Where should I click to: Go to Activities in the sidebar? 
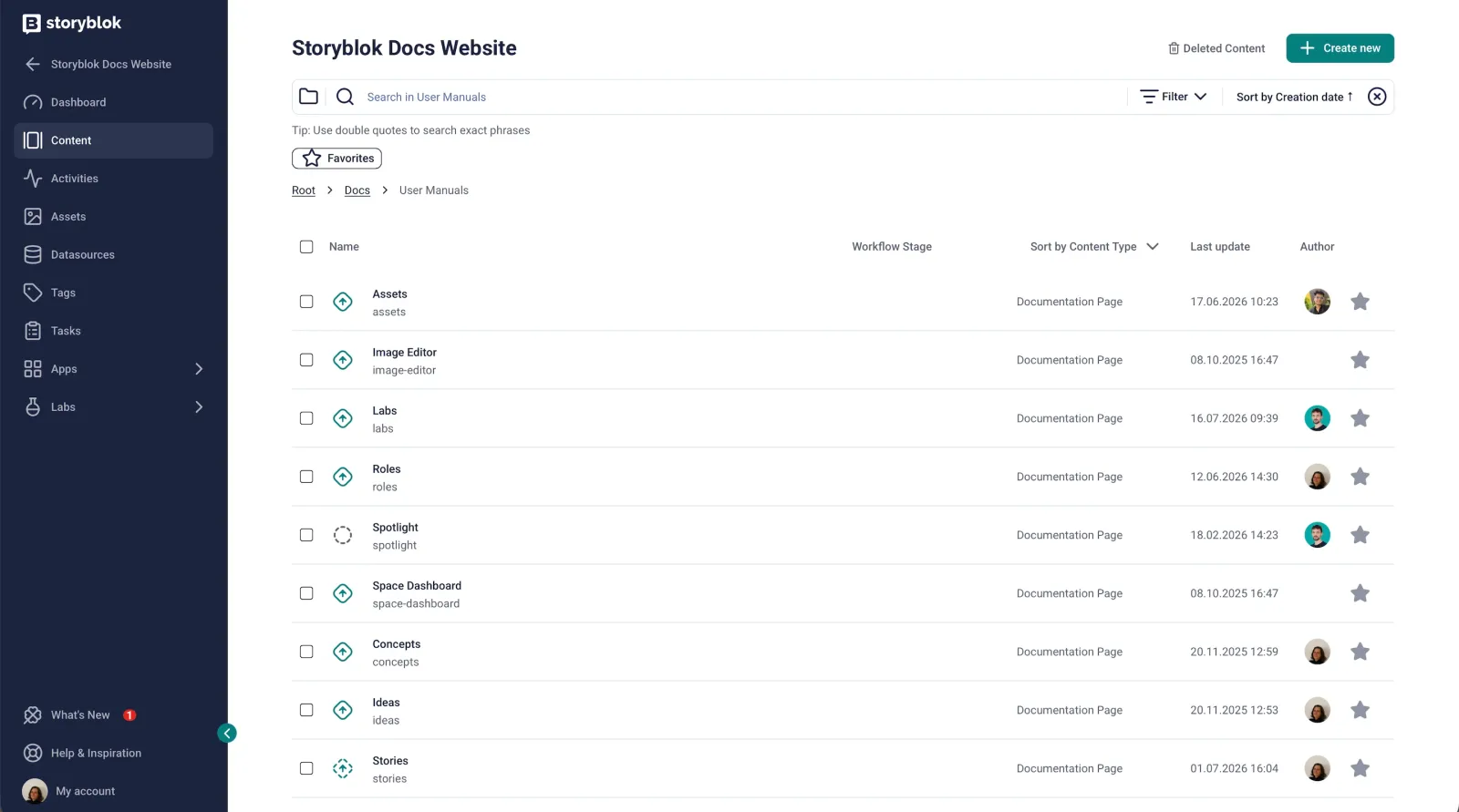[114, 179]
